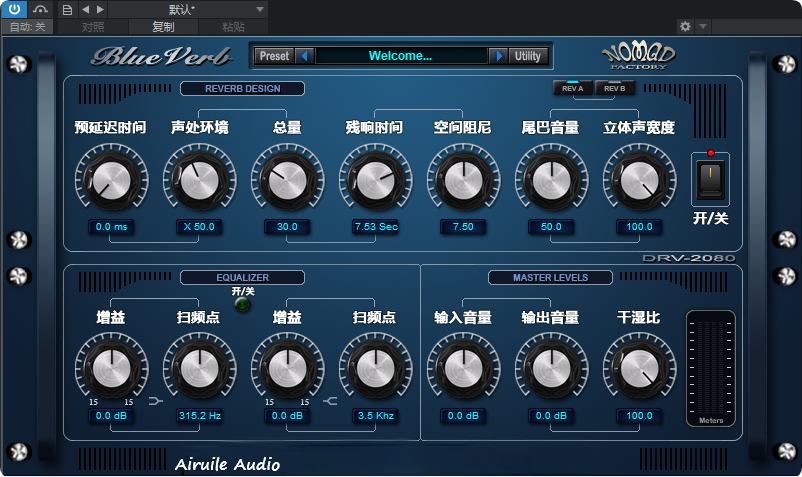Switch to REV B
802x477 pixels.
click(x=614, y=88)
